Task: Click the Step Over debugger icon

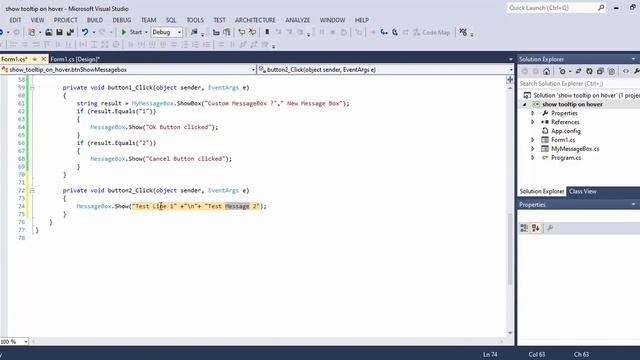Action: click(x=395, y=32)
